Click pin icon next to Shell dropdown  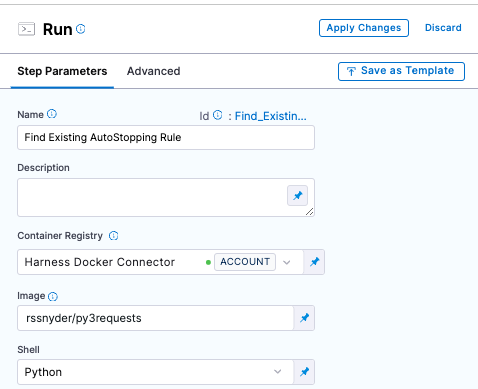coord(304,372)
